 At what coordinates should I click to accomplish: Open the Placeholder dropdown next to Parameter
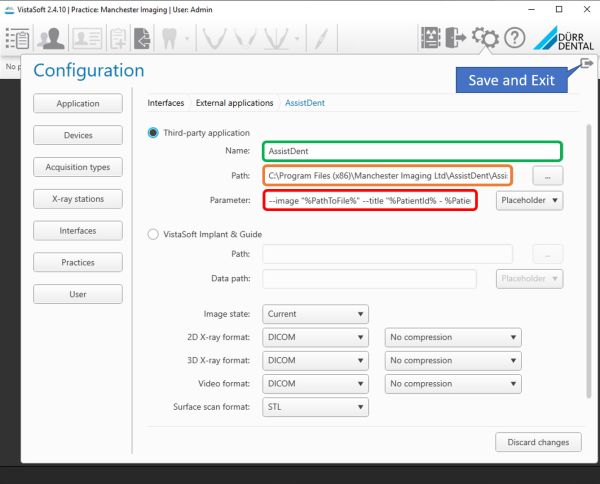pos(529,200)
